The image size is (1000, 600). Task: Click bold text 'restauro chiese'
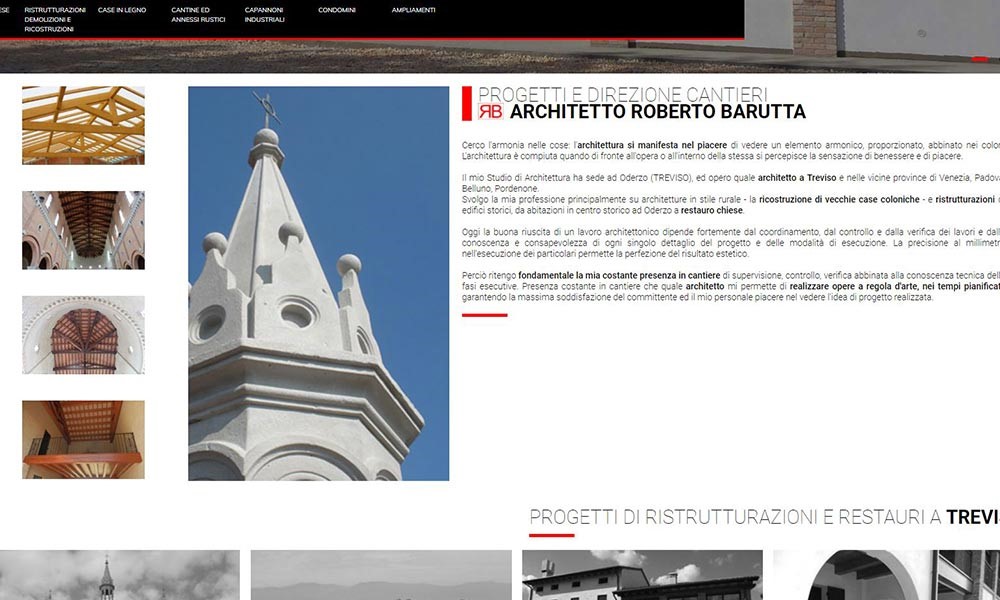click(712, 210)
